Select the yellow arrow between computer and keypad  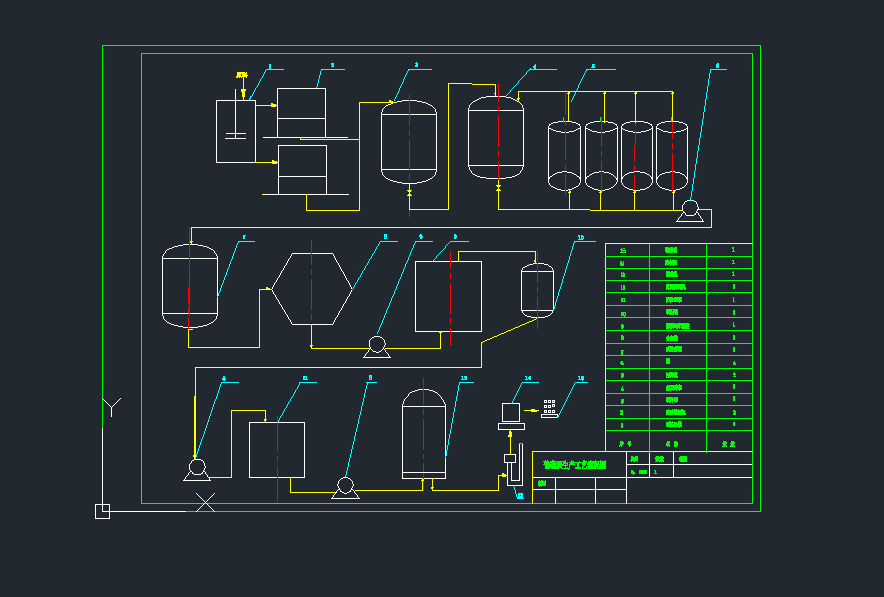532,410
